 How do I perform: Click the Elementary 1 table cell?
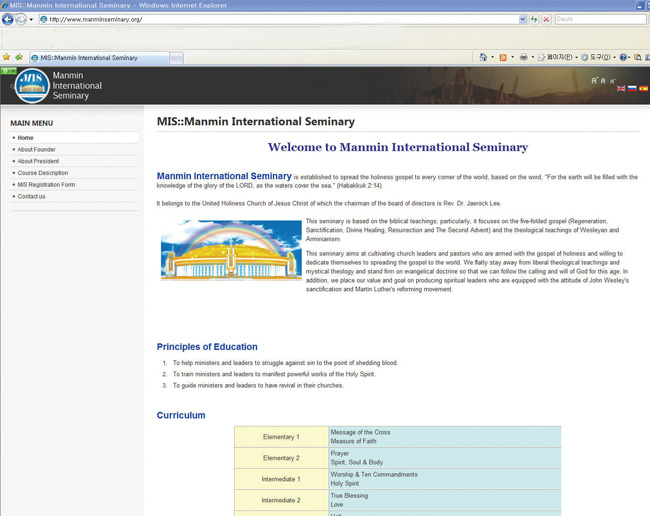point(281,437)
